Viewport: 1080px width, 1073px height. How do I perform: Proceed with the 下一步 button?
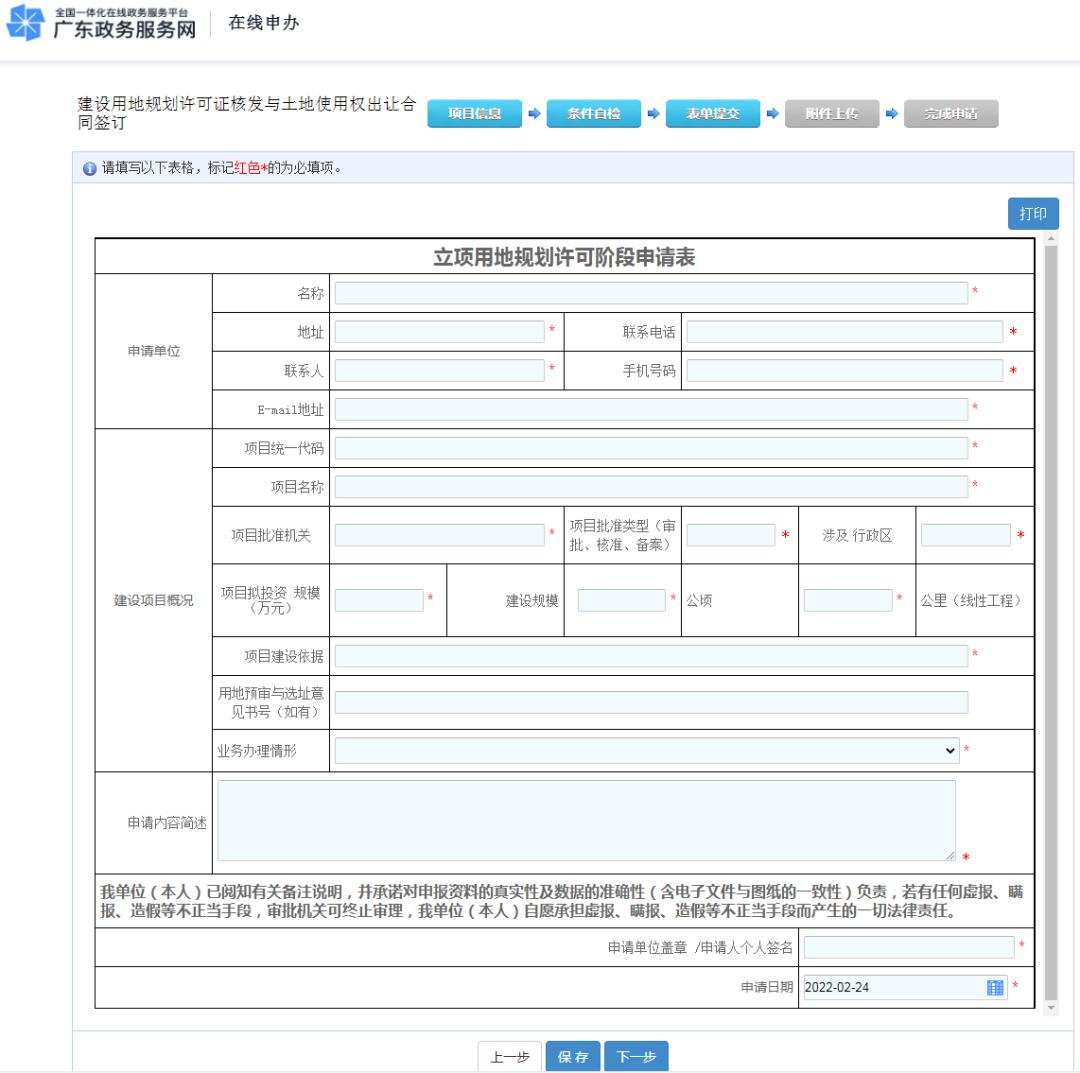636,1057
